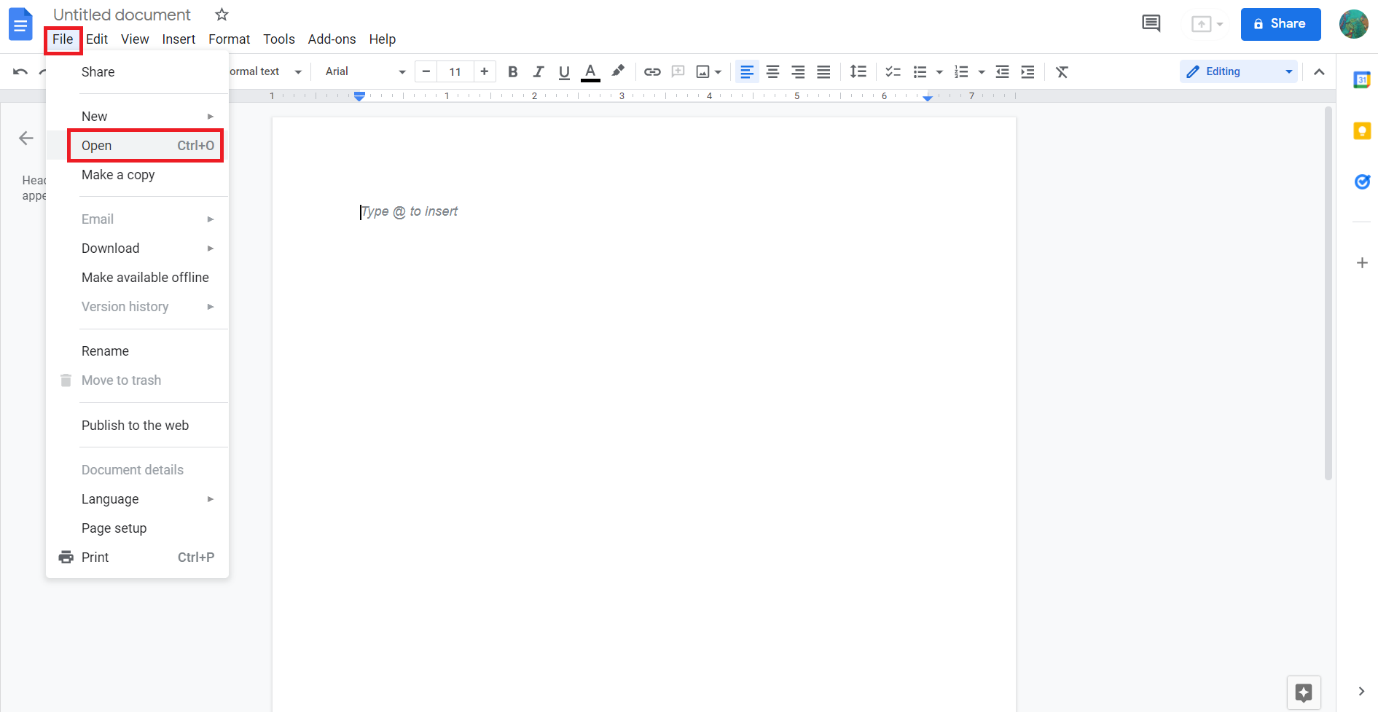This screenshot has height=712, width=1378.
Task: Open Google Calendar side panel icon
Action: [x=1361, y=80]
